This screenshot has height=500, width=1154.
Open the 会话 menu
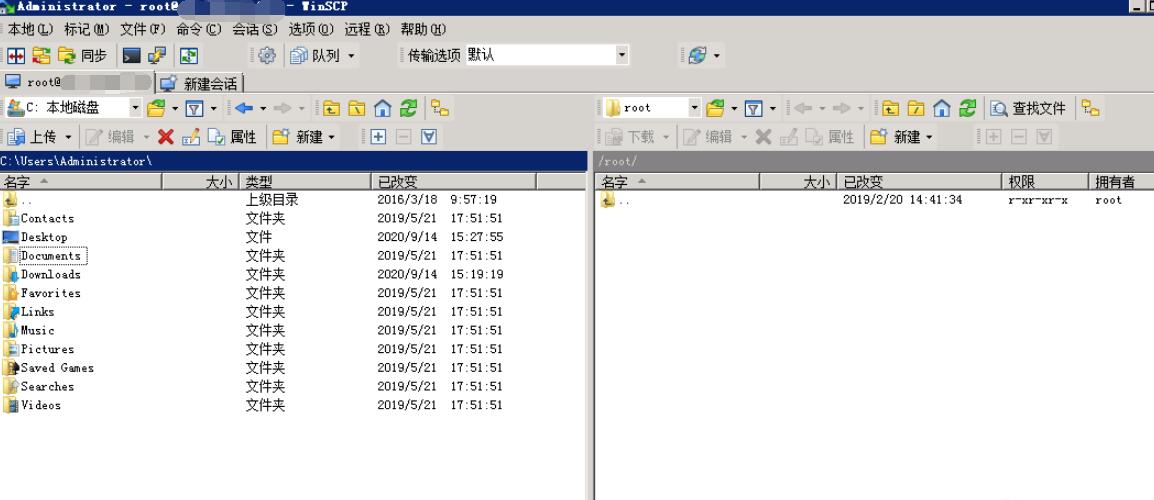click(255, 29)
